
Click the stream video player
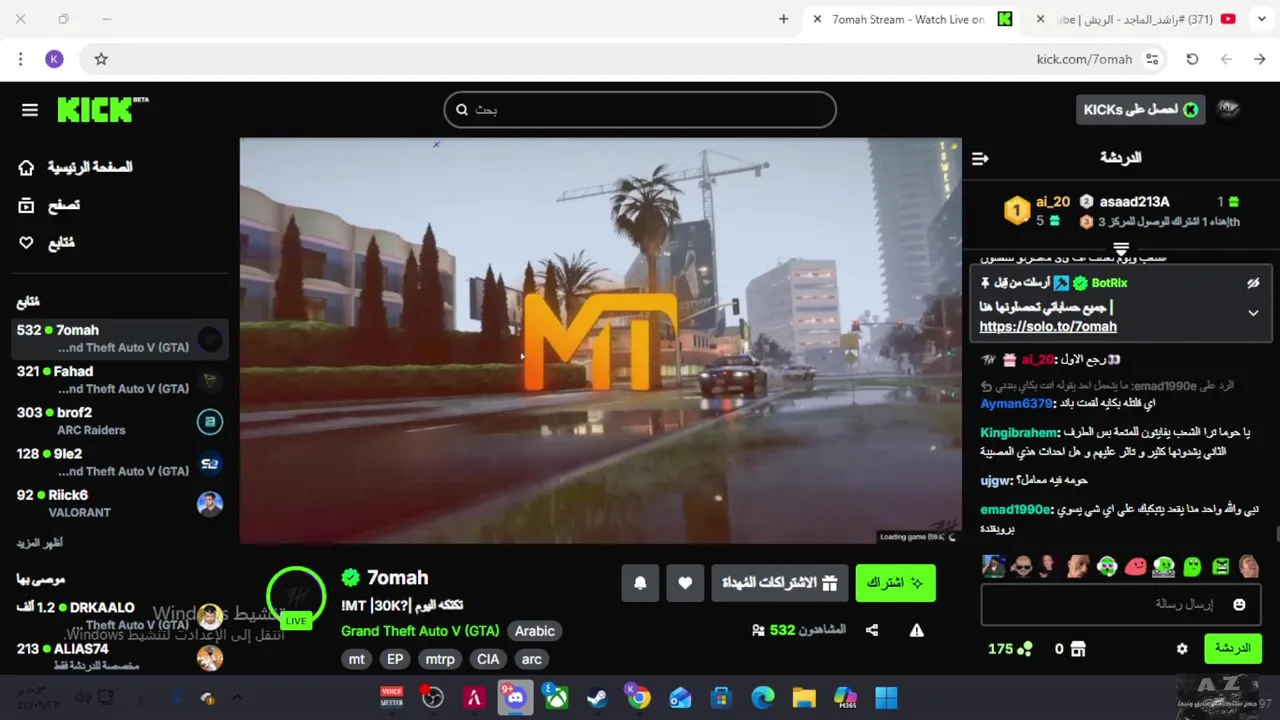(600, 341)
